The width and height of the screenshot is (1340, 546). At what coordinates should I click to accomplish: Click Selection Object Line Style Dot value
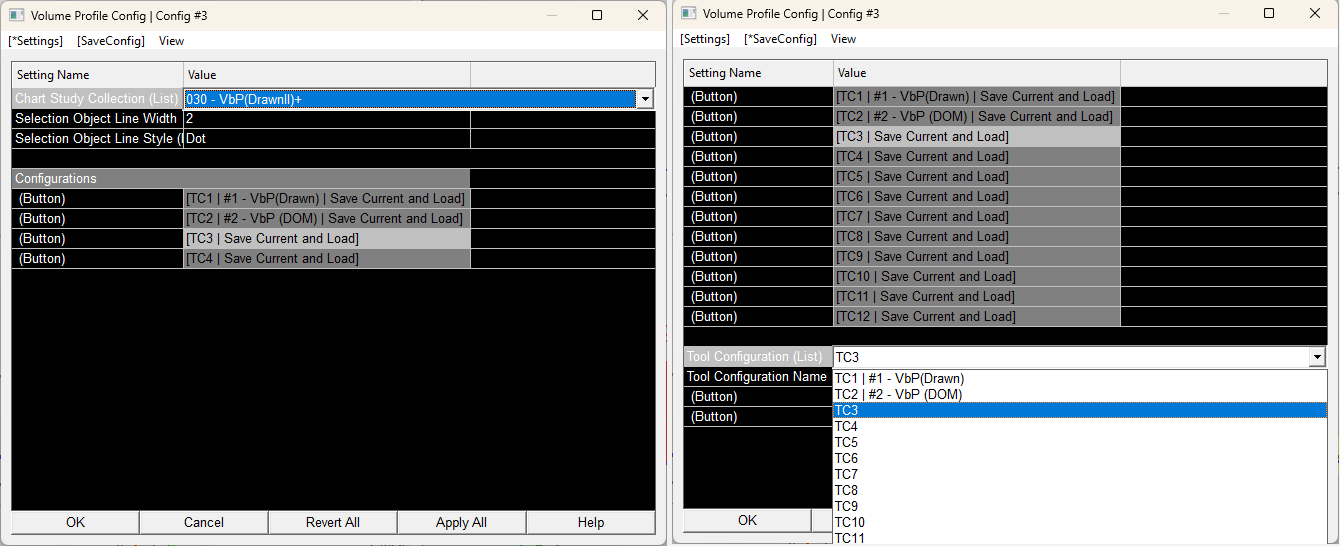[x=327, y=139]
